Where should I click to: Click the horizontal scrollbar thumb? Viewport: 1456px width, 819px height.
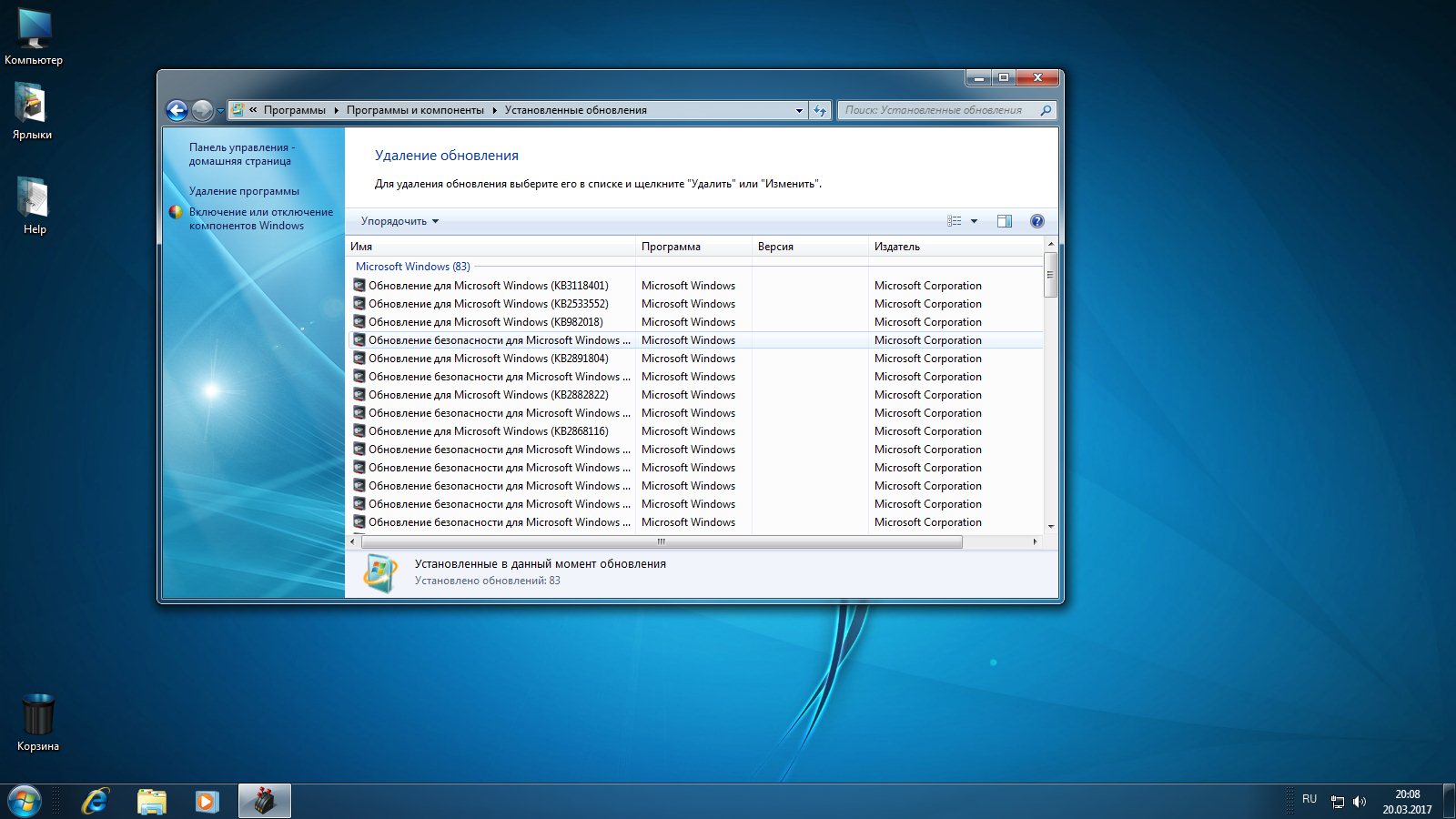(662, 541)
